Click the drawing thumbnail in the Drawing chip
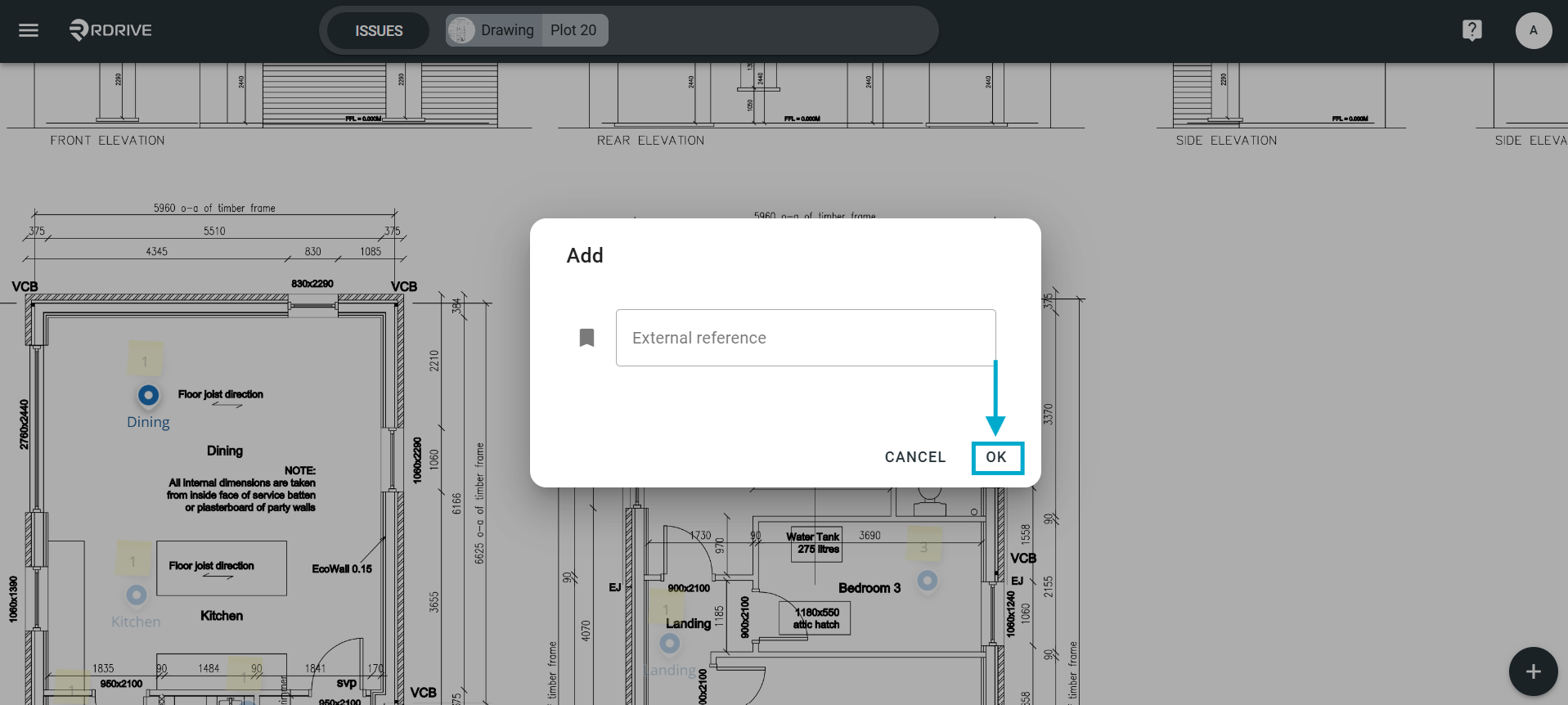This screenshot has height=705, width=1568. pos(461,30)
